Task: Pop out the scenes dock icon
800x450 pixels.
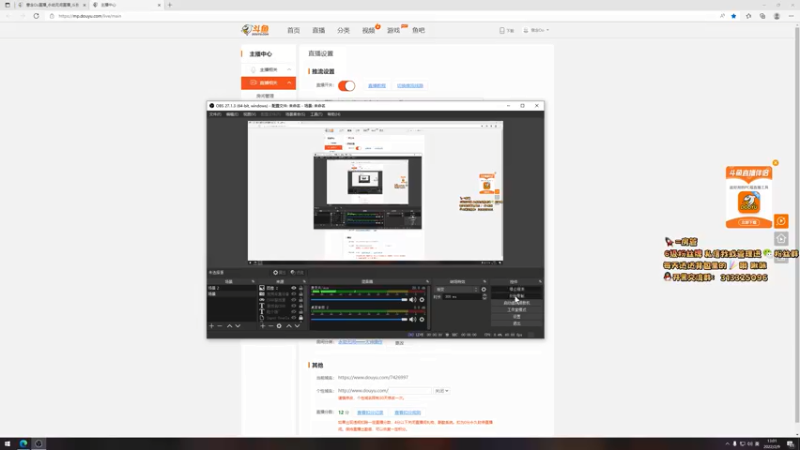Action: [253, 282]
